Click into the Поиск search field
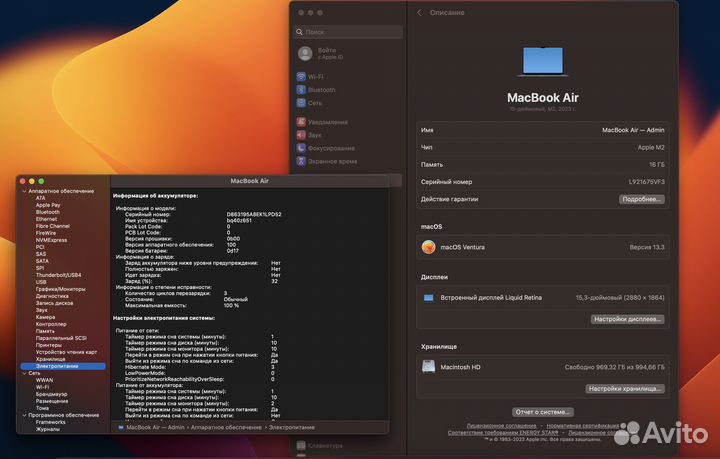Viewport: 720px width, 459px height. 348,32
